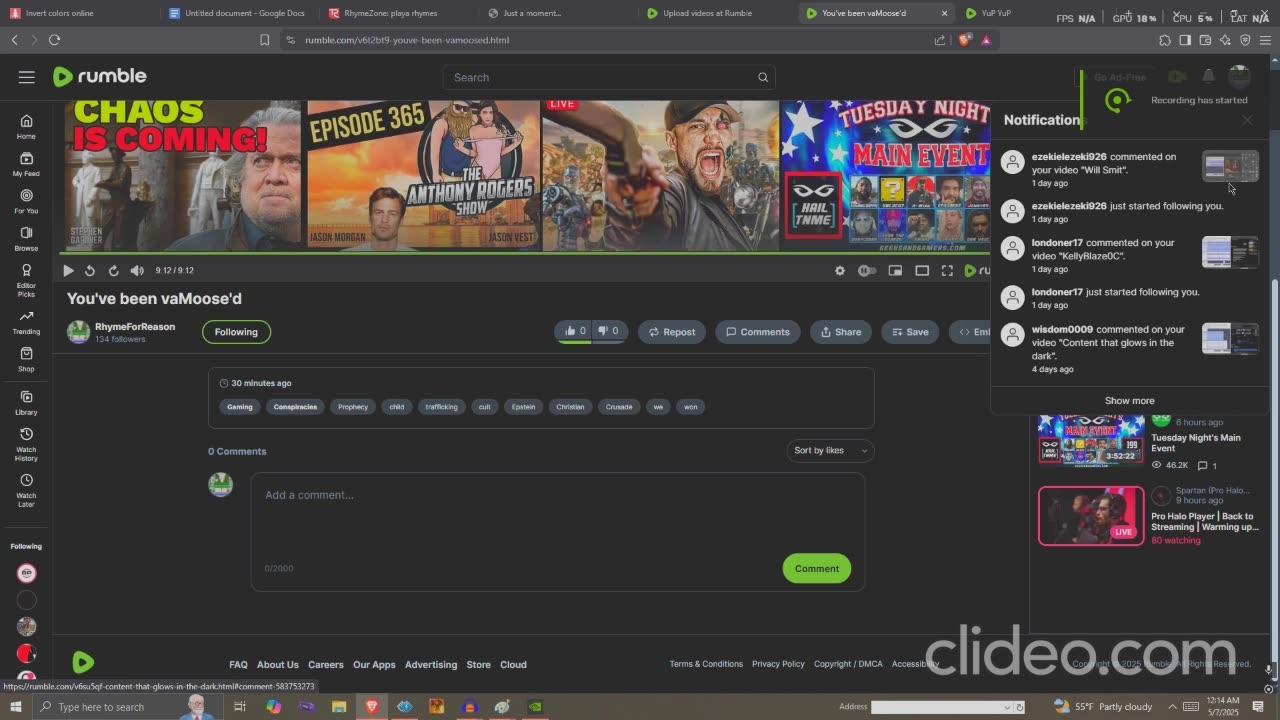1280x720 pixels.
Task: Select the Prophecy tag
Action: coord(353,407)
